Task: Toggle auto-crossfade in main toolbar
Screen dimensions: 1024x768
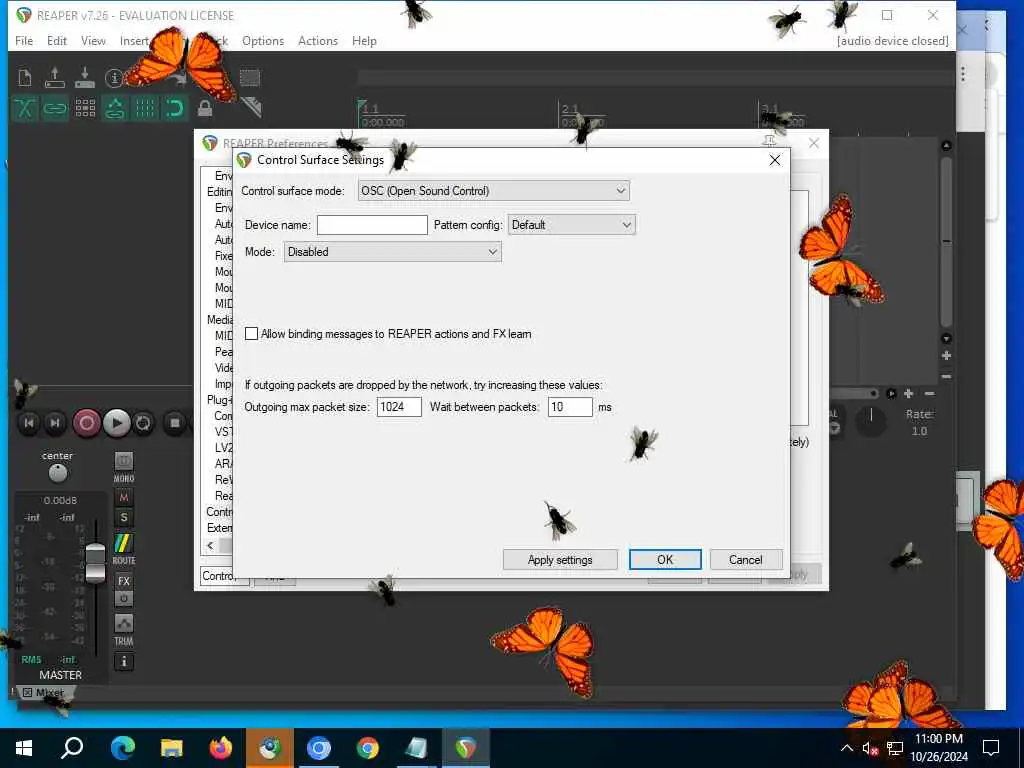Action: [25, 108]
